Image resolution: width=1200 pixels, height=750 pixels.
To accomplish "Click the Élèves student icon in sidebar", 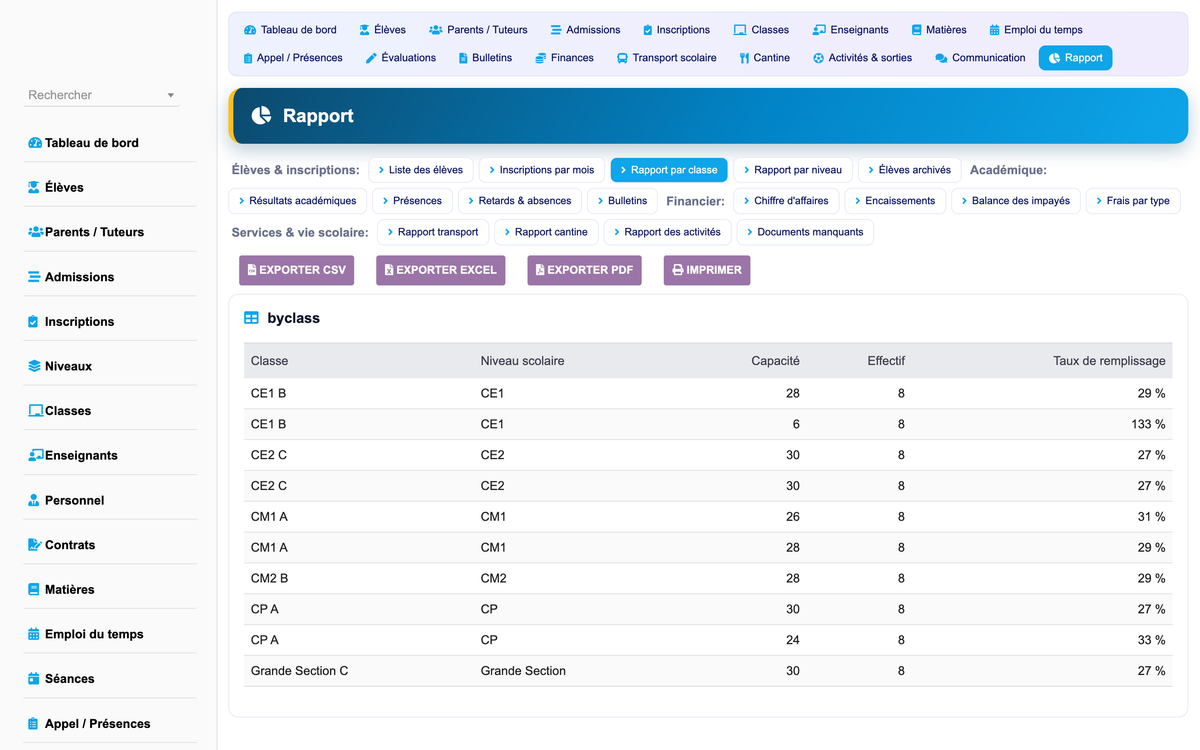I will click(x=35, y=187).
